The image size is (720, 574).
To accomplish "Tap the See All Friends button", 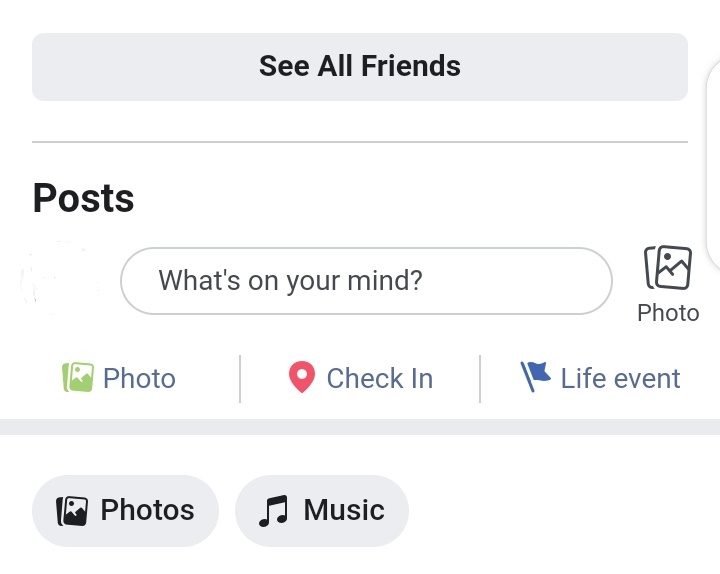I will click(x=360, y=66).
